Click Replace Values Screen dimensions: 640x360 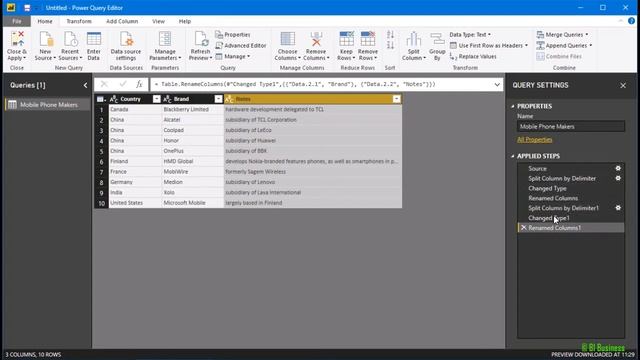[473, 57]
